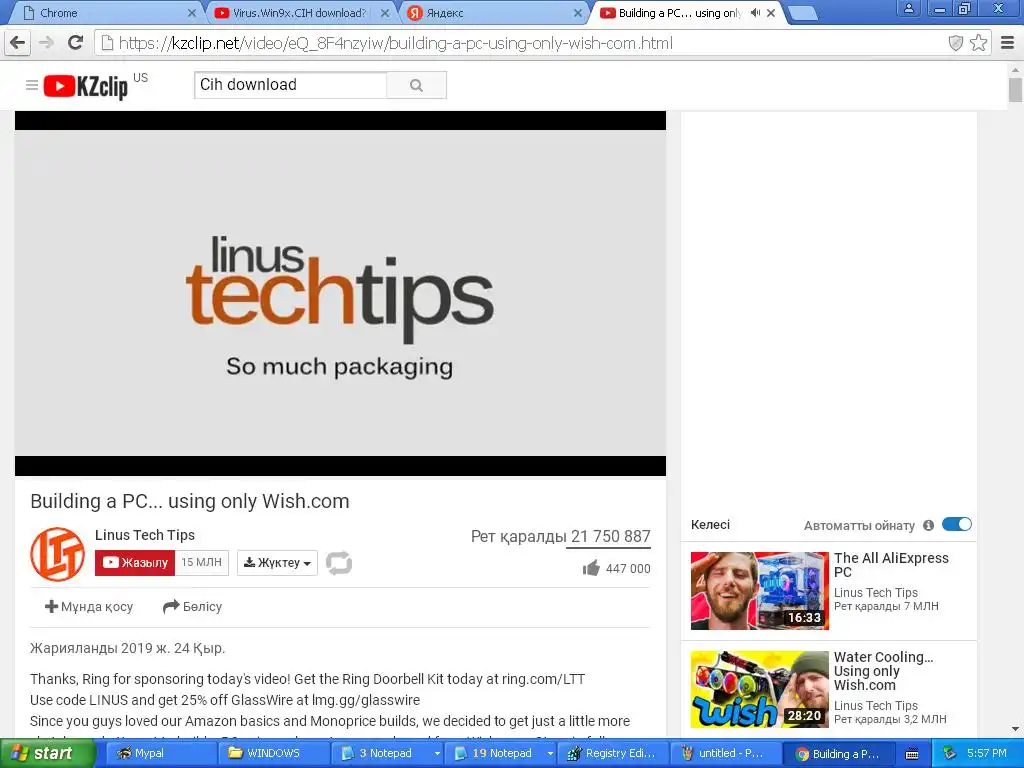Click the video player area
1024x768 pixels.
coord(340,293)
